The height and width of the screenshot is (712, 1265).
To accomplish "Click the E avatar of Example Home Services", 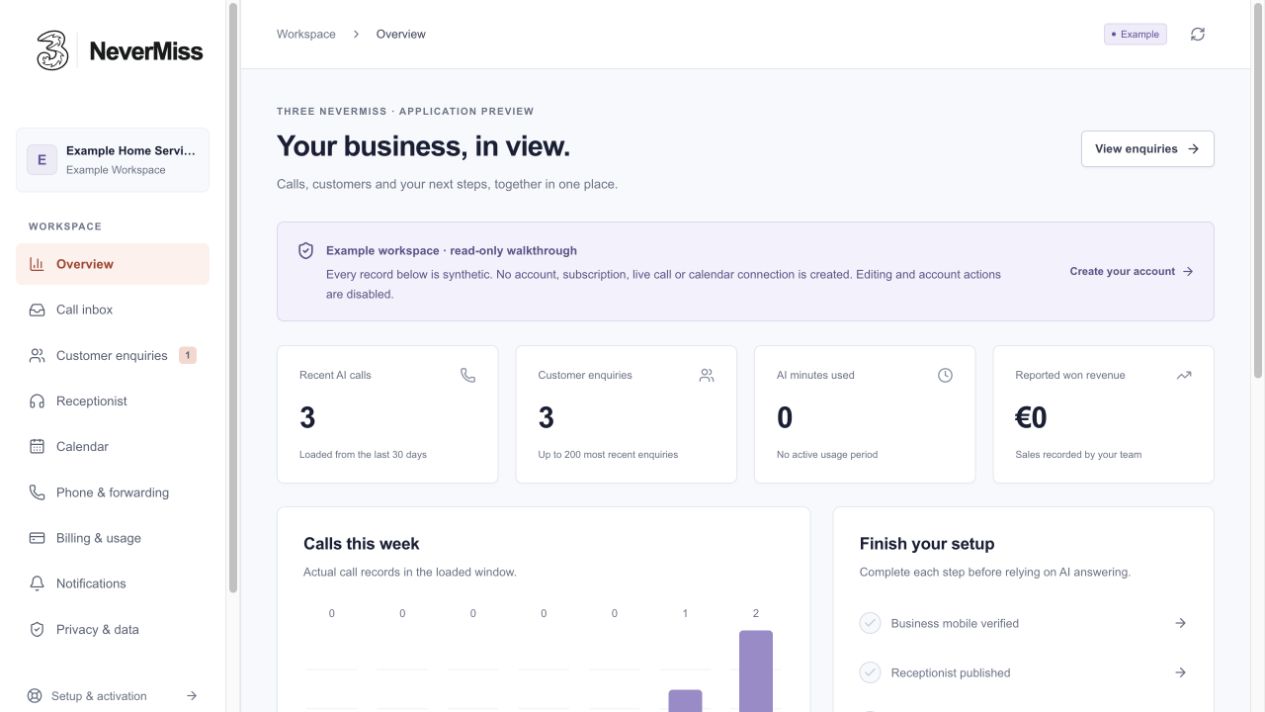I will pos(42,160).
